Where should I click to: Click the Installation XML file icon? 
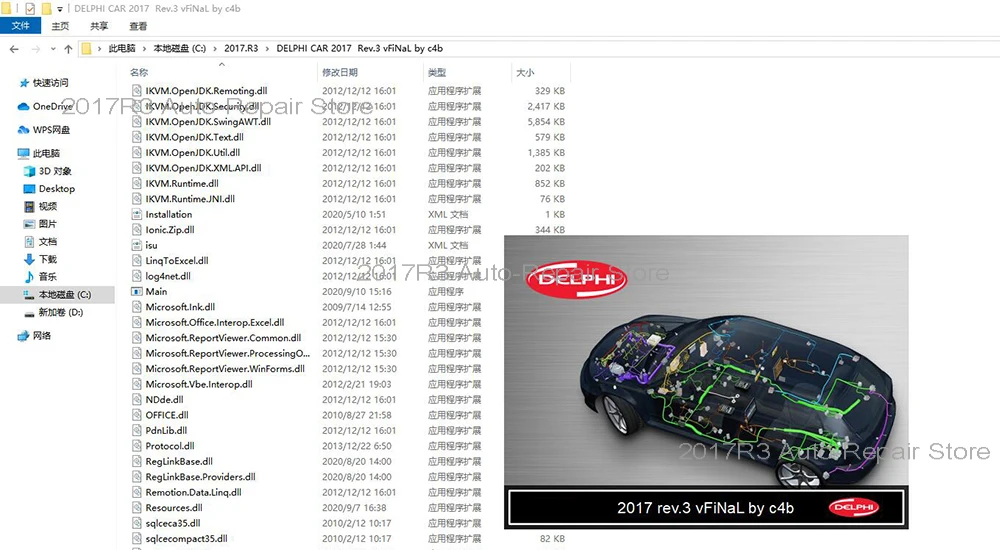(x=136, y=214)
